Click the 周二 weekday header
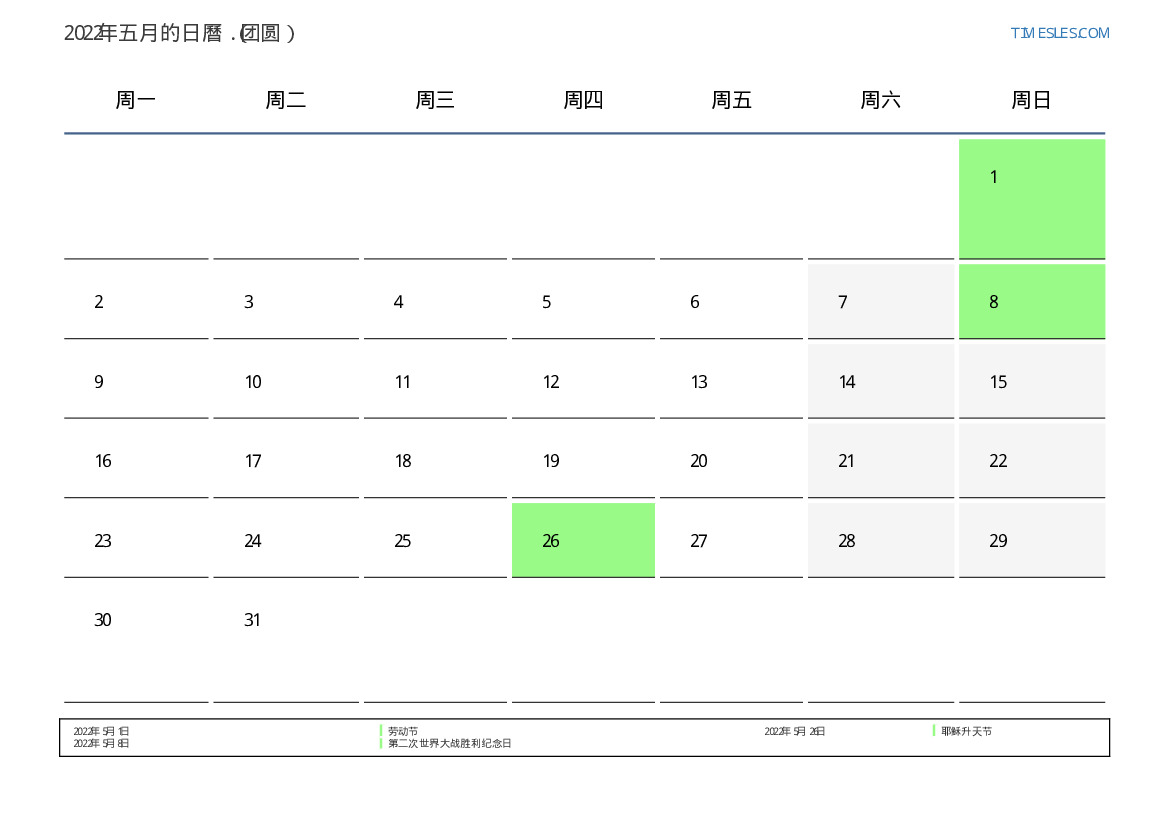The image size is (1169, 827). coord(286,100)
